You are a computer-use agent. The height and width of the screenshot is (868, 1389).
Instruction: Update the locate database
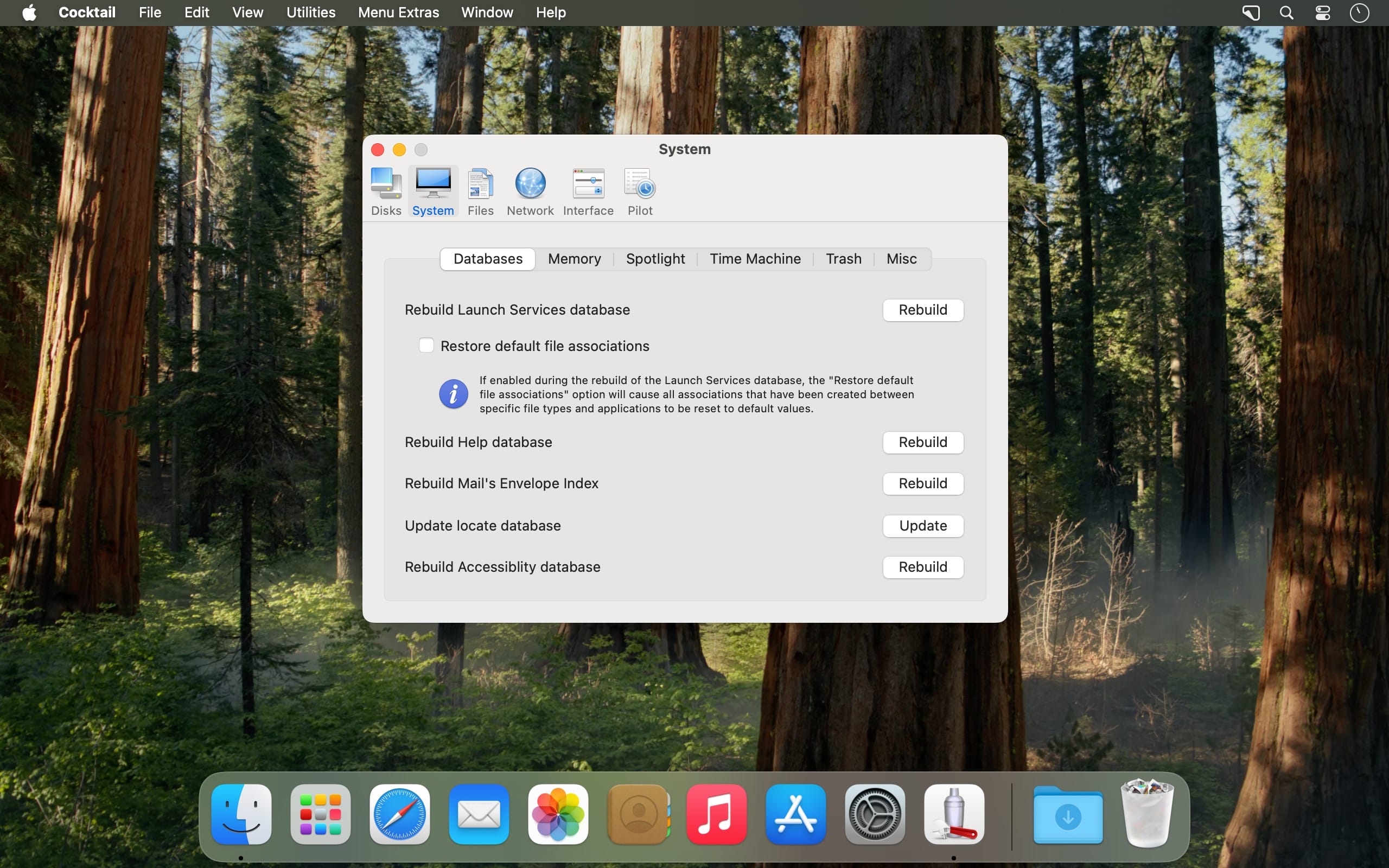tap(922, 526)
